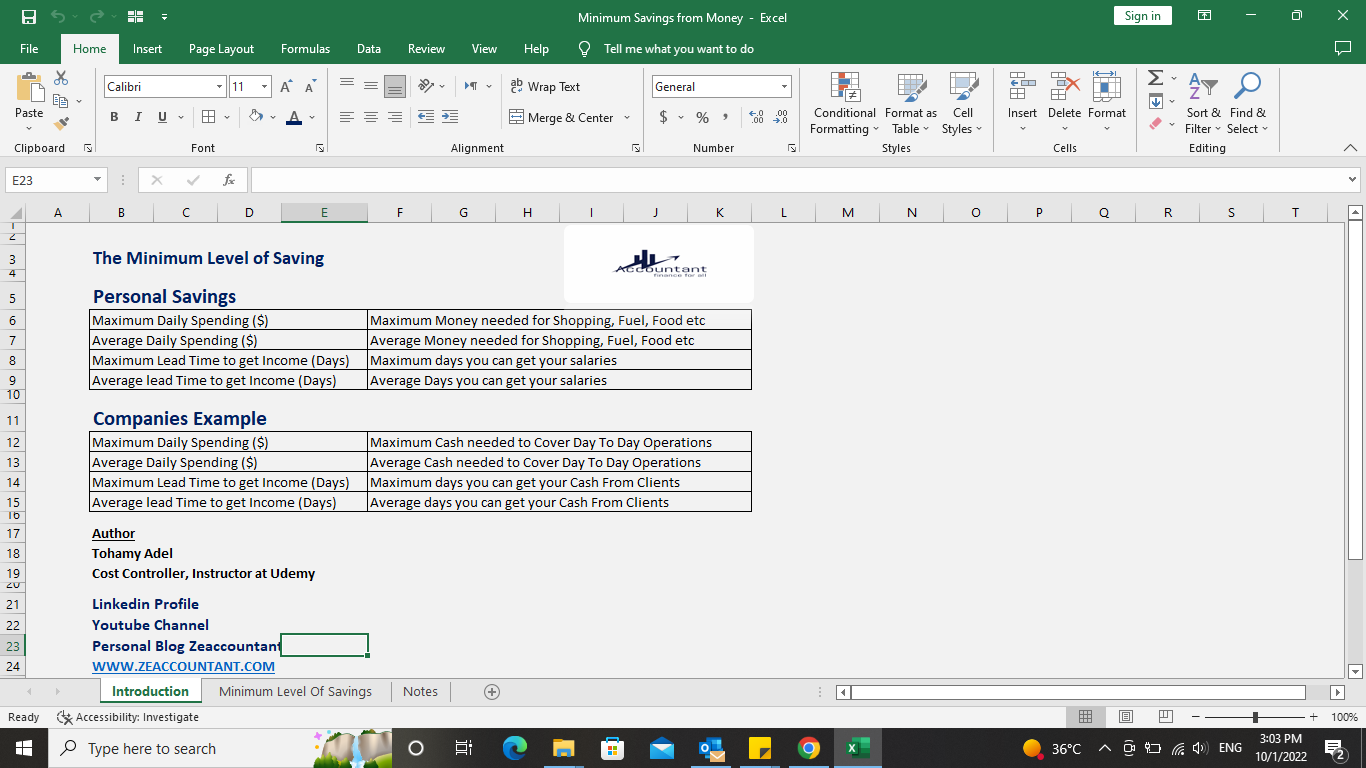
Task: Open File Explorer from the taskbar
Action: (x=564, y=748)
